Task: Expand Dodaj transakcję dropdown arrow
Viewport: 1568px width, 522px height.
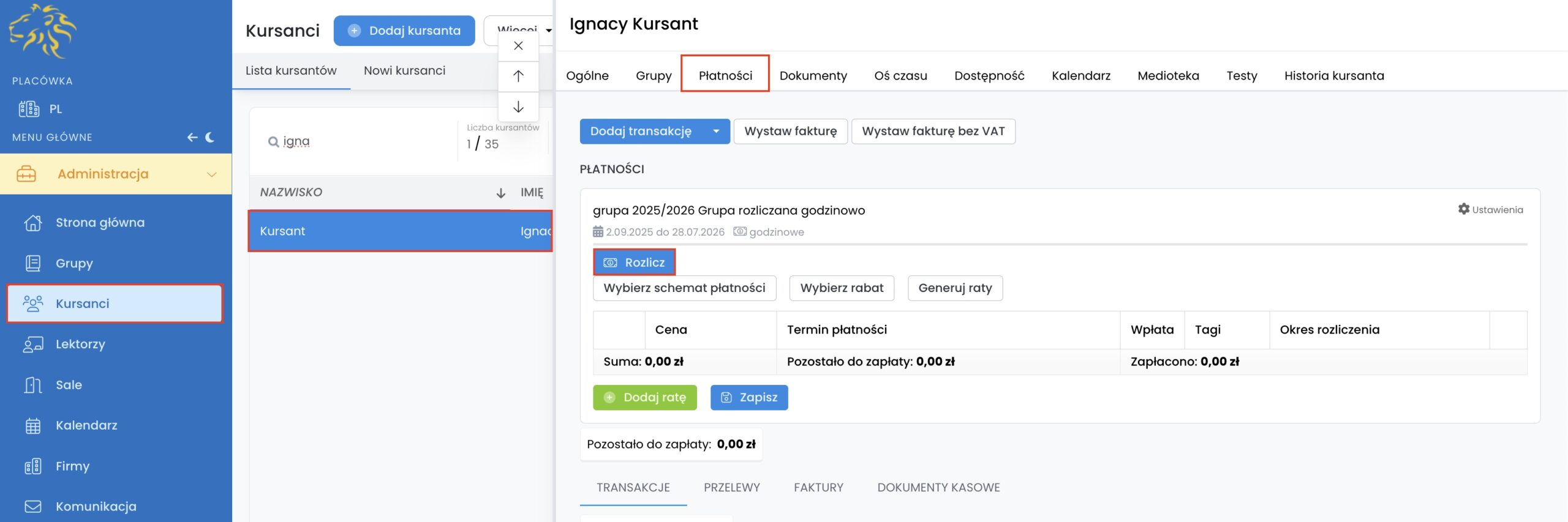Action: tap(715, 132)
